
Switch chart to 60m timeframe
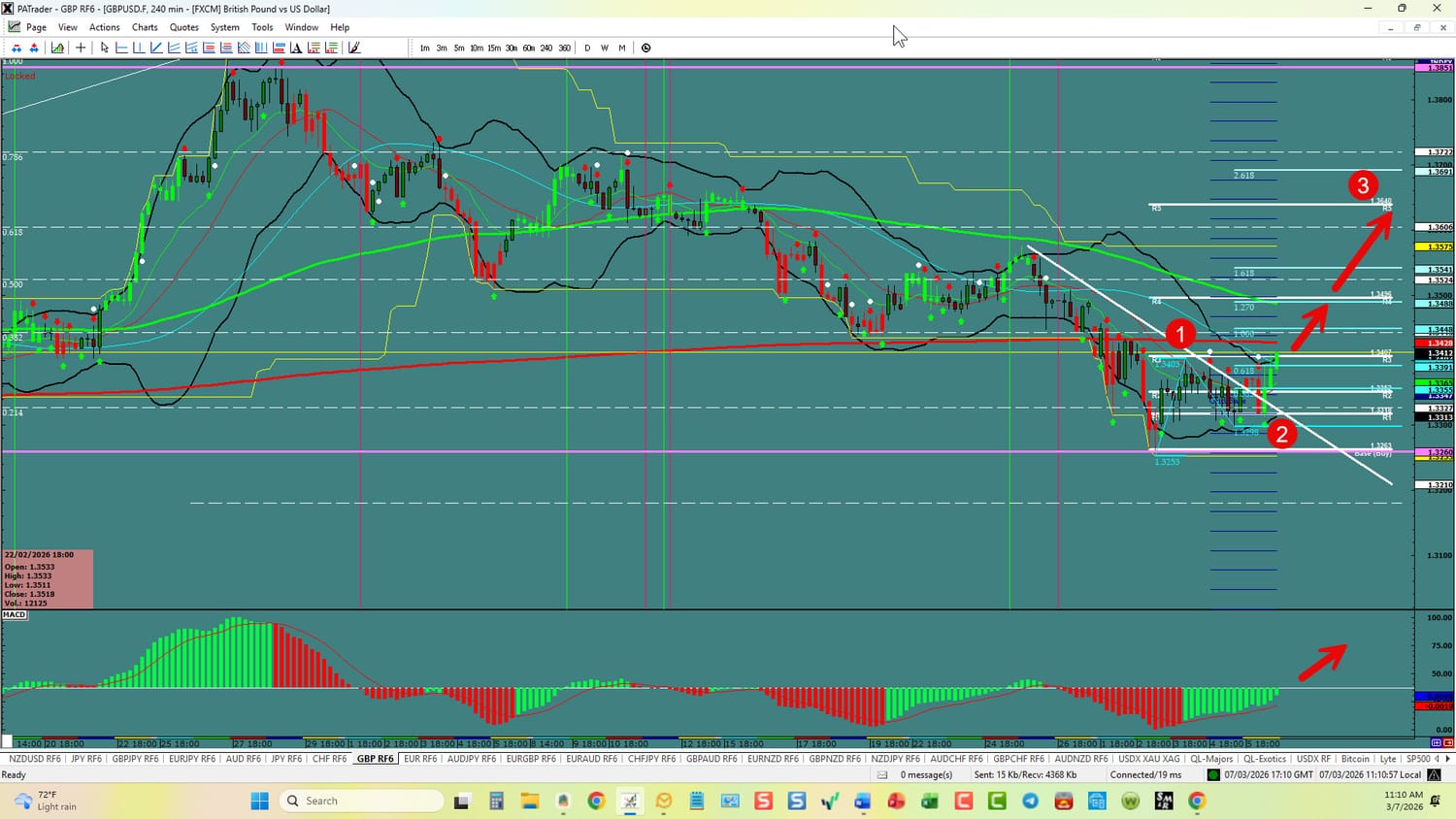click(x=528, y=48)
